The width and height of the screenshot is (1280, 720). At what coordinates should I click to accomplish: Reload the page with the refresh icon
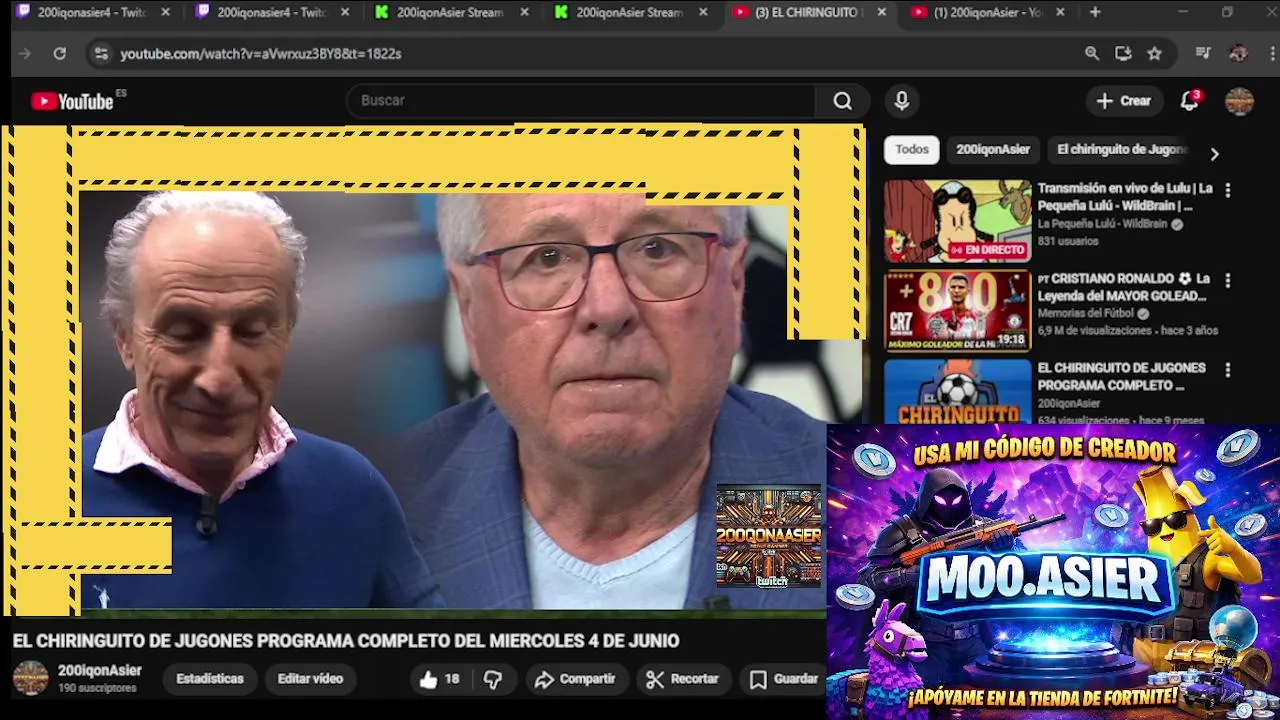tap(60, 54)
